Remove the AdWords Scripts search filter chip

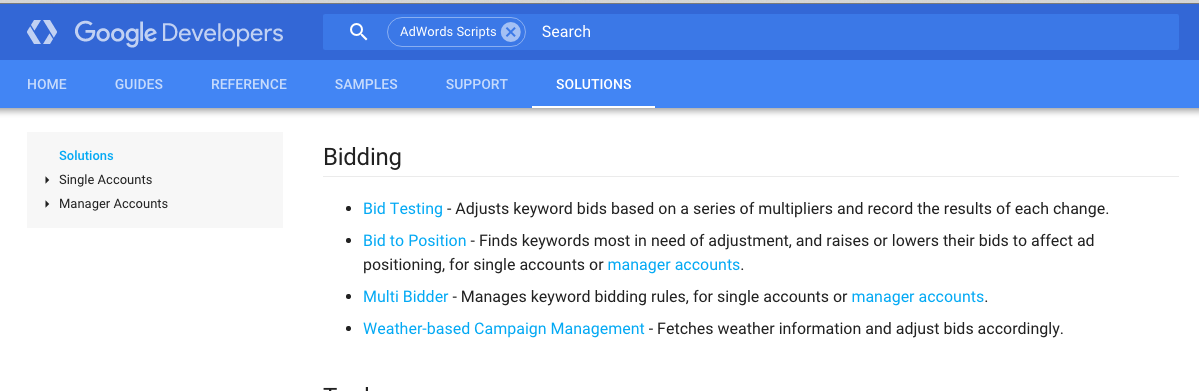coord(511,32)
